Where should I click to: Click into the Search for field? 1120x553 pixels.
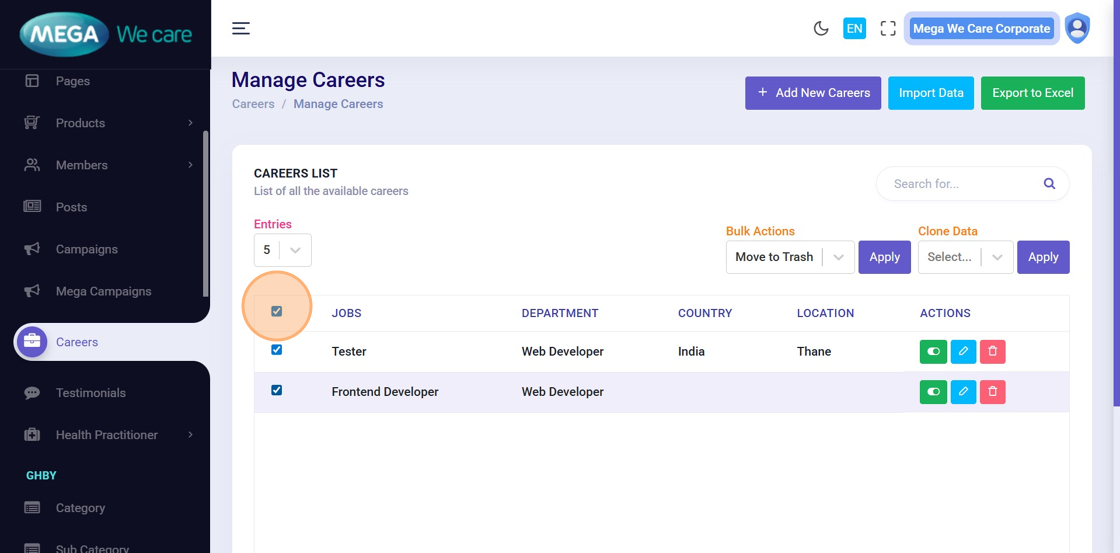pos(960,184)
